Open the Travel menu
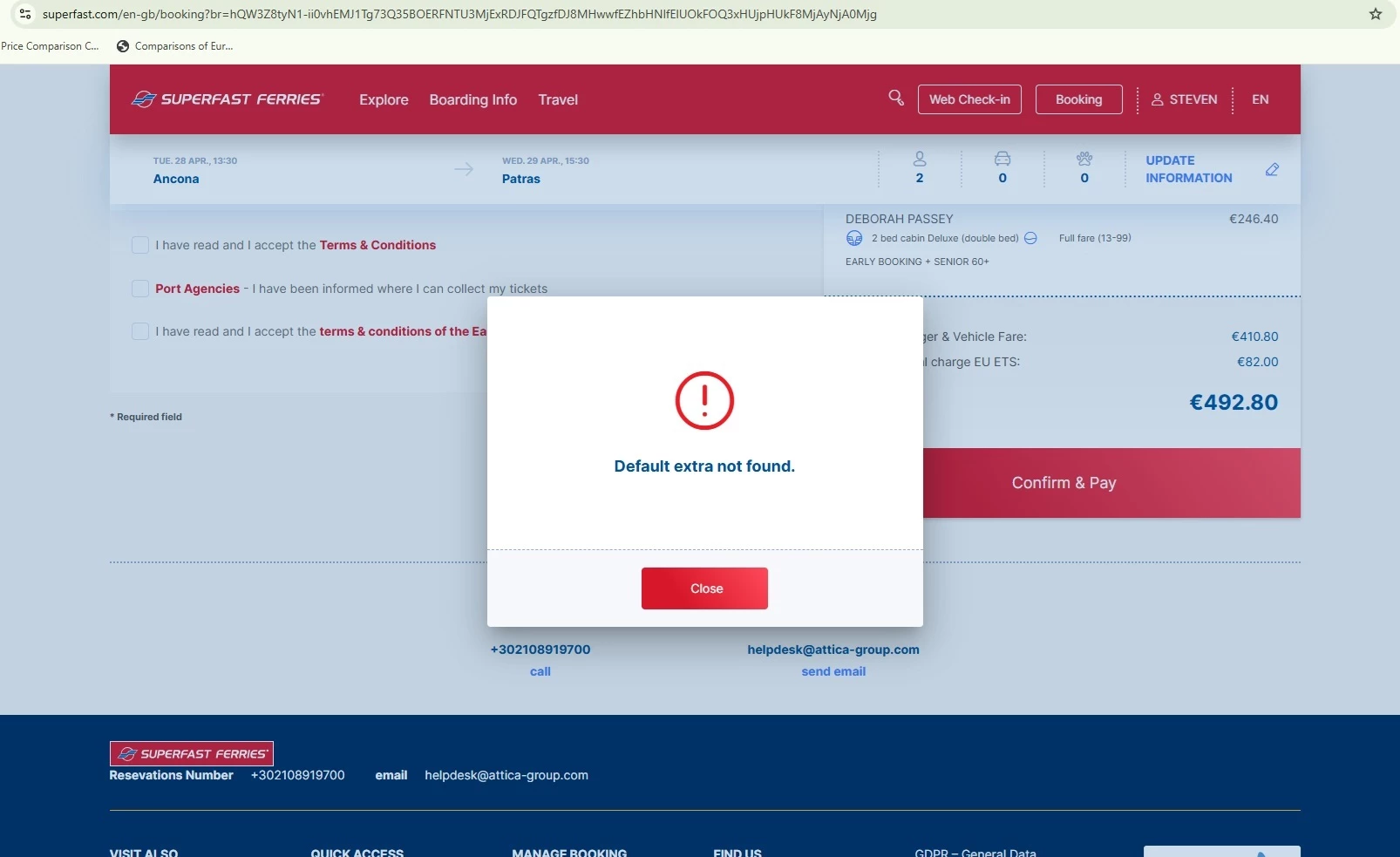Image resolution: width=1400 pixels, height=857 pixels. (x=558, y=99)
